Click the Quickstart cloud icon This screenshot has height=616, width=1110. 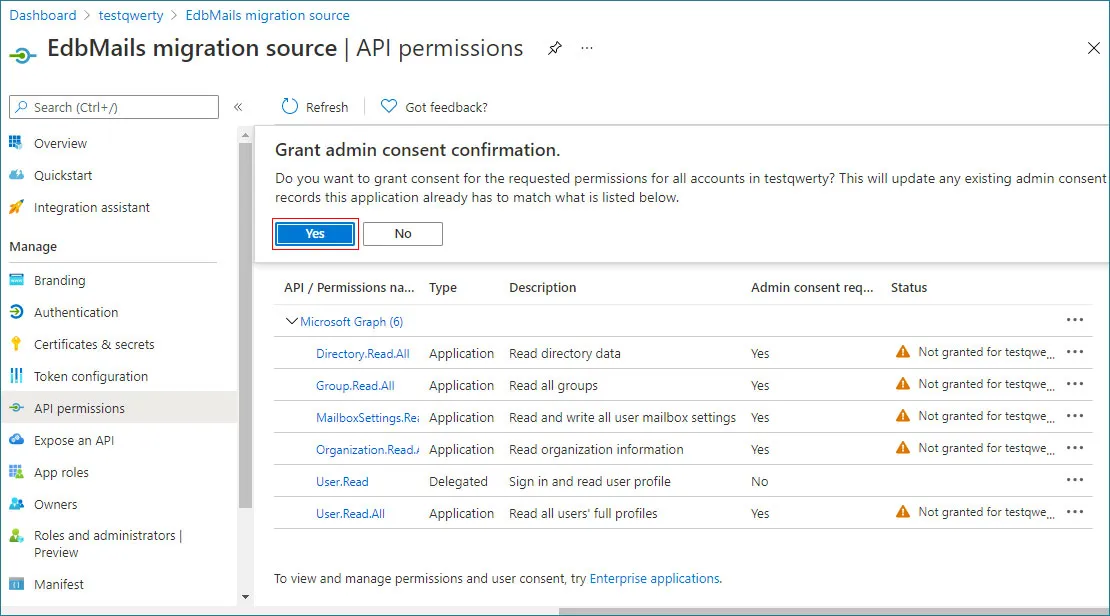pyautogui.click(x=16, y=175)
